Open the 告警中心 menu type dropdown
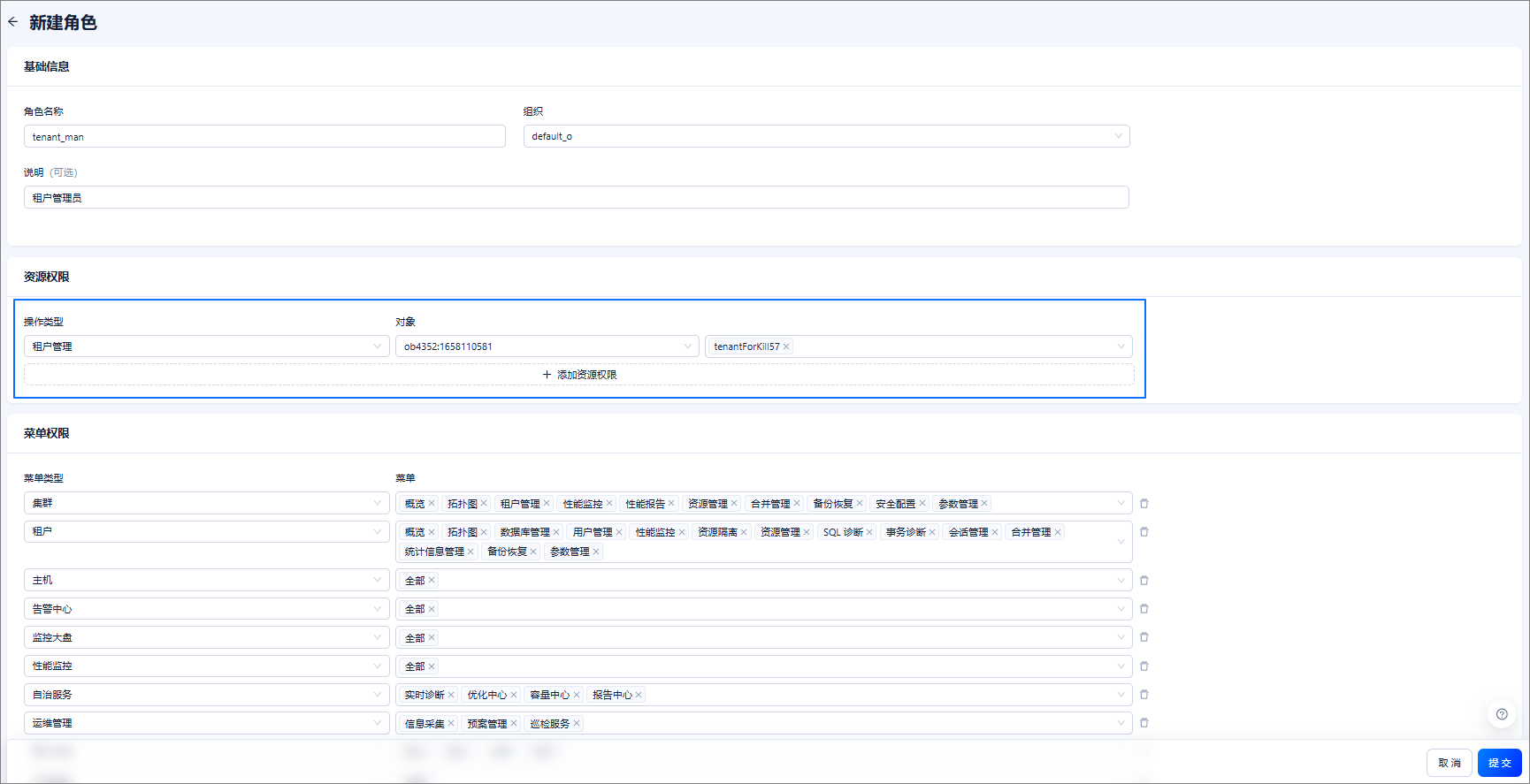Image resolution: width=1530 pixels, height=784 pixels. click(206, 609)
